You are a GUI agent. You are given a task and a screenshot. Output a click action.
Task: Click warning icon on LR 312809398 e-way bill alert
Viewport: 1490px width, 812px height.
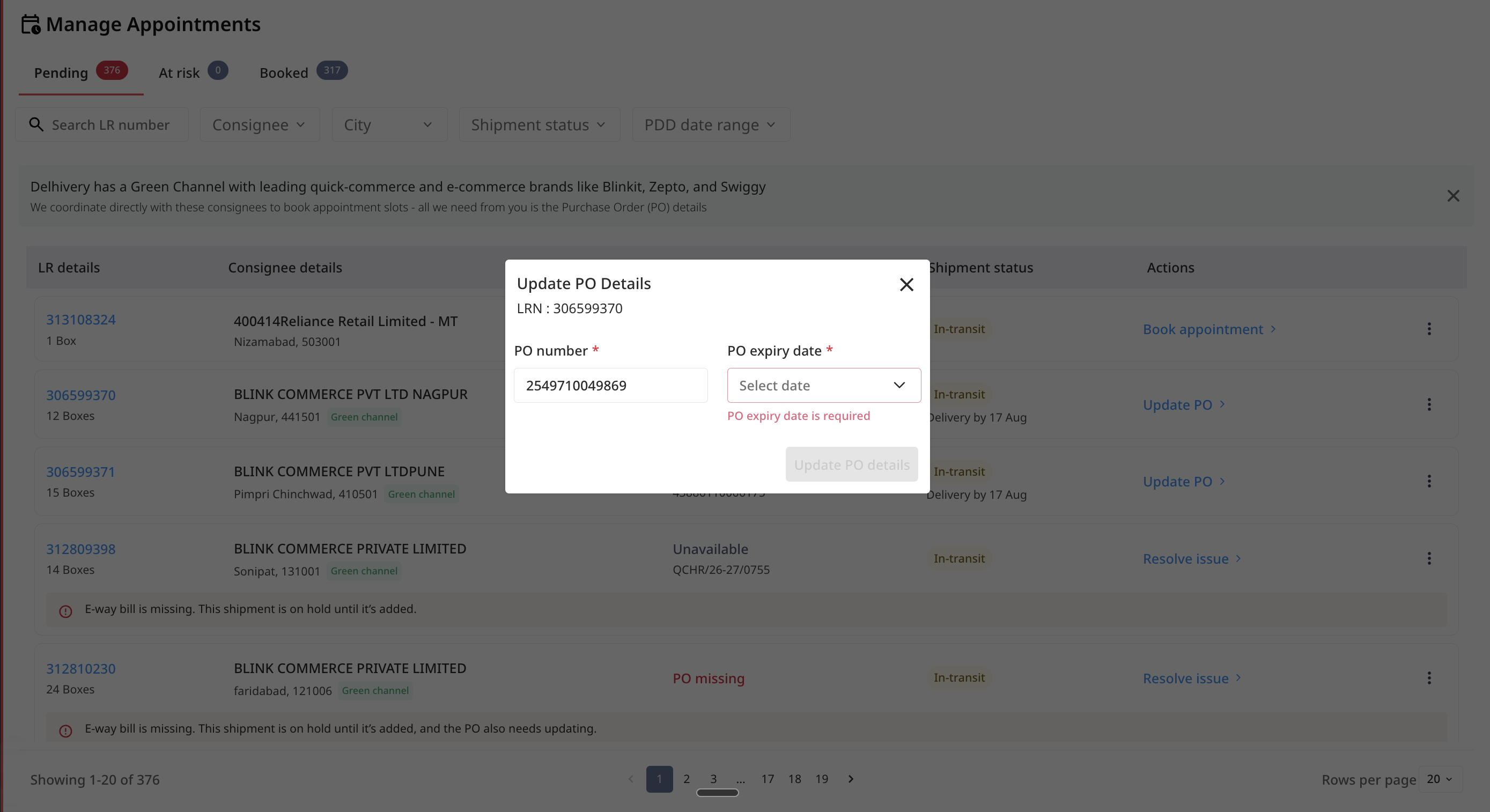[x=65, y=611]
